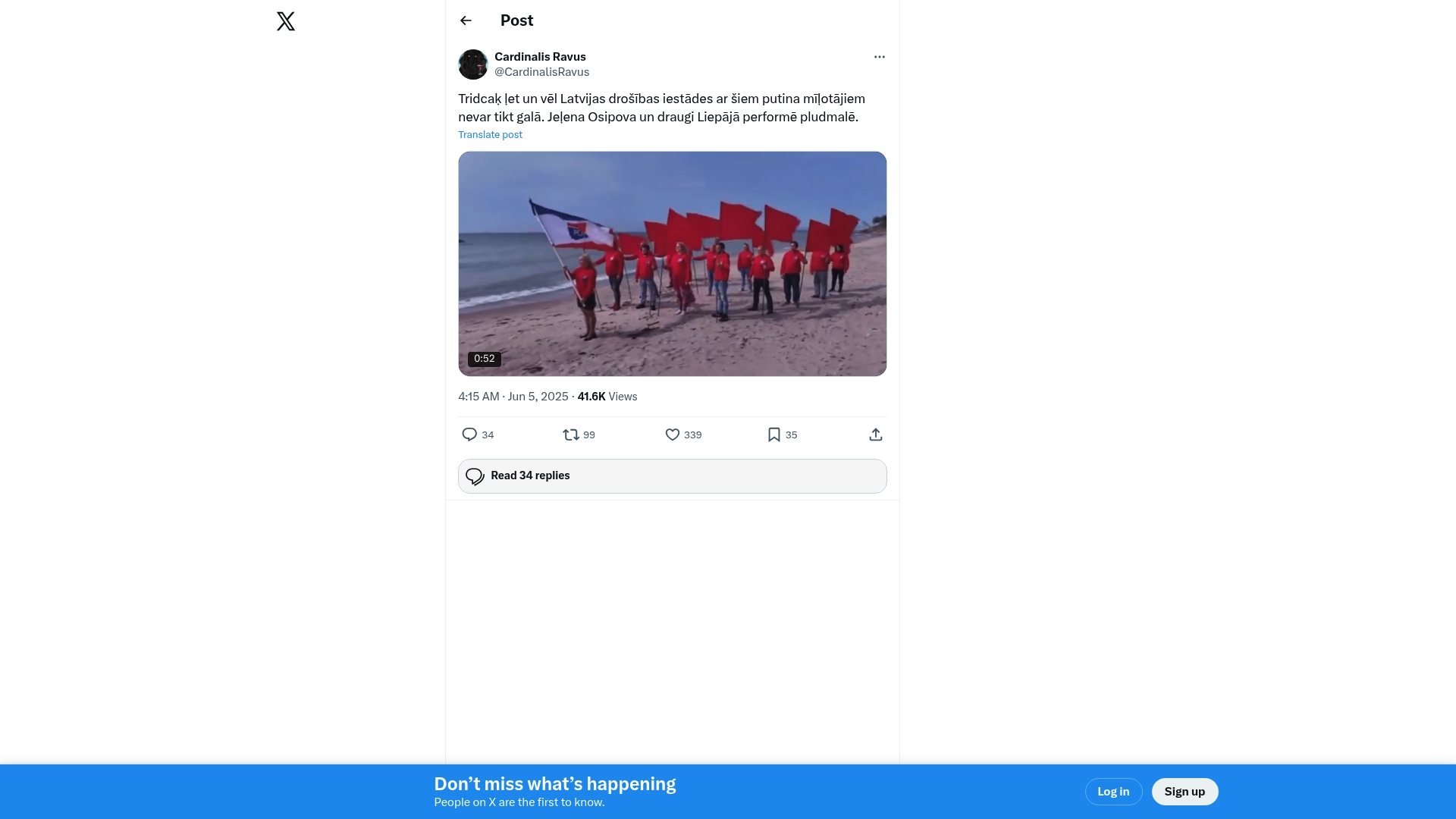Image resolution: width=1456 pixels, height=819 pixels.
Task: Click the Translate post link
Action: 490,135
